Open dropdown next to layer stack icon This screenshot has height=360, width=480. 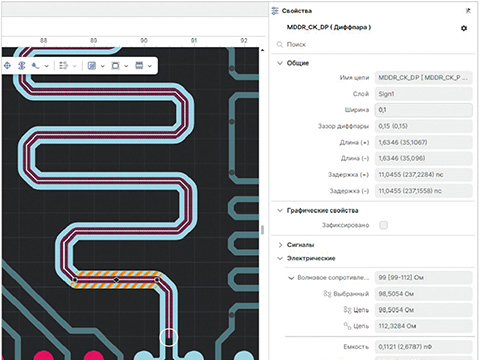[x=150, y=66]
